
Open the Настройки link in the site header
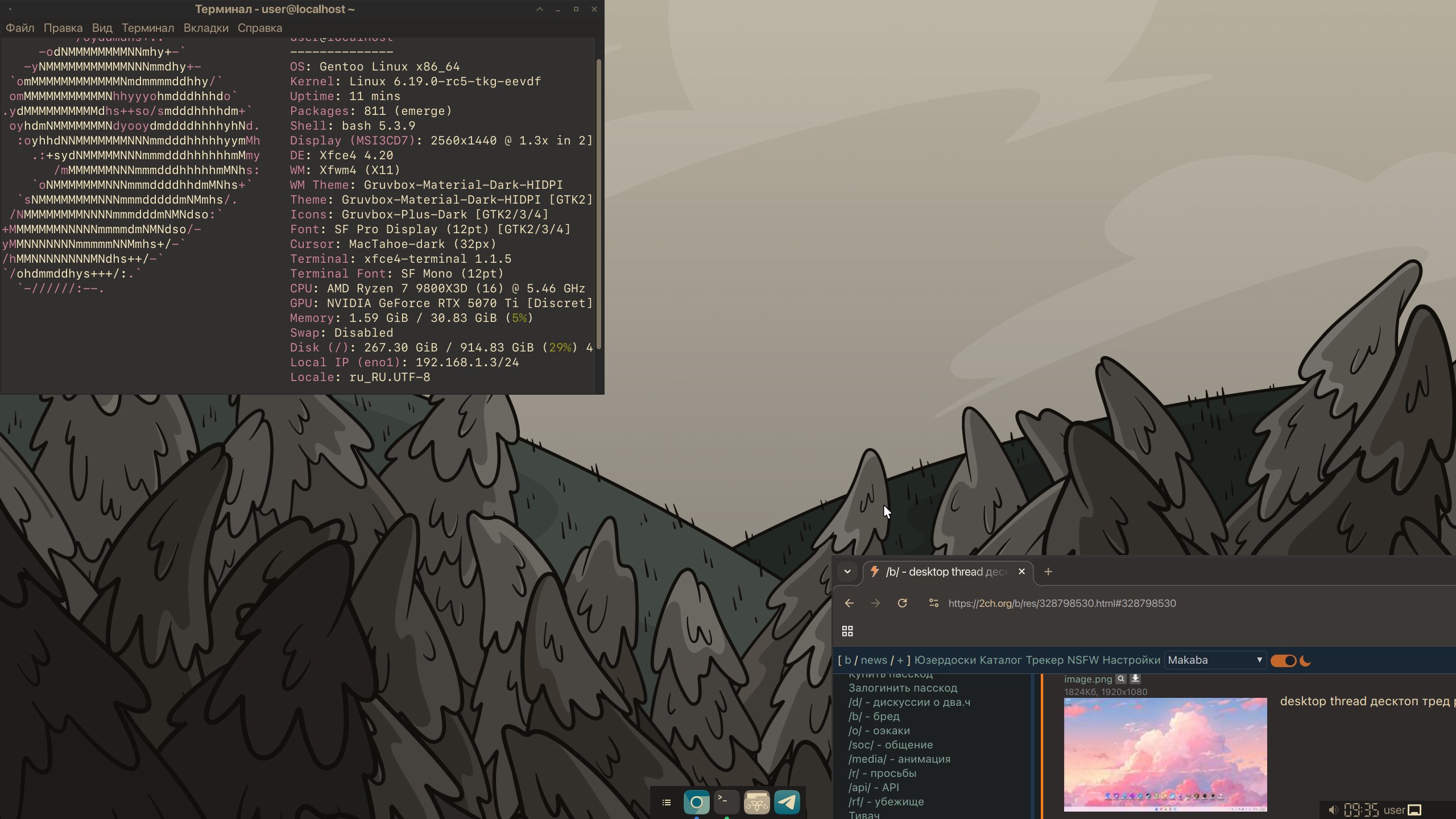click(1131, 660)
